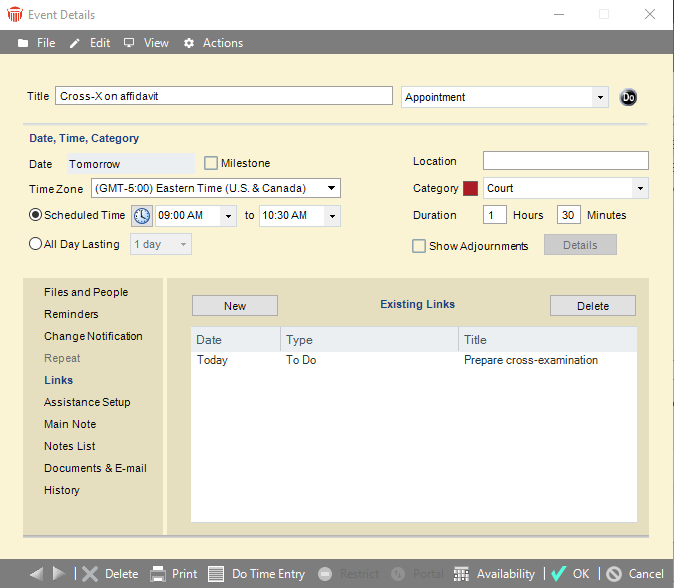Go to next event arrow
The height and width of the screenshot is (588, 674).
coord(58,574)
